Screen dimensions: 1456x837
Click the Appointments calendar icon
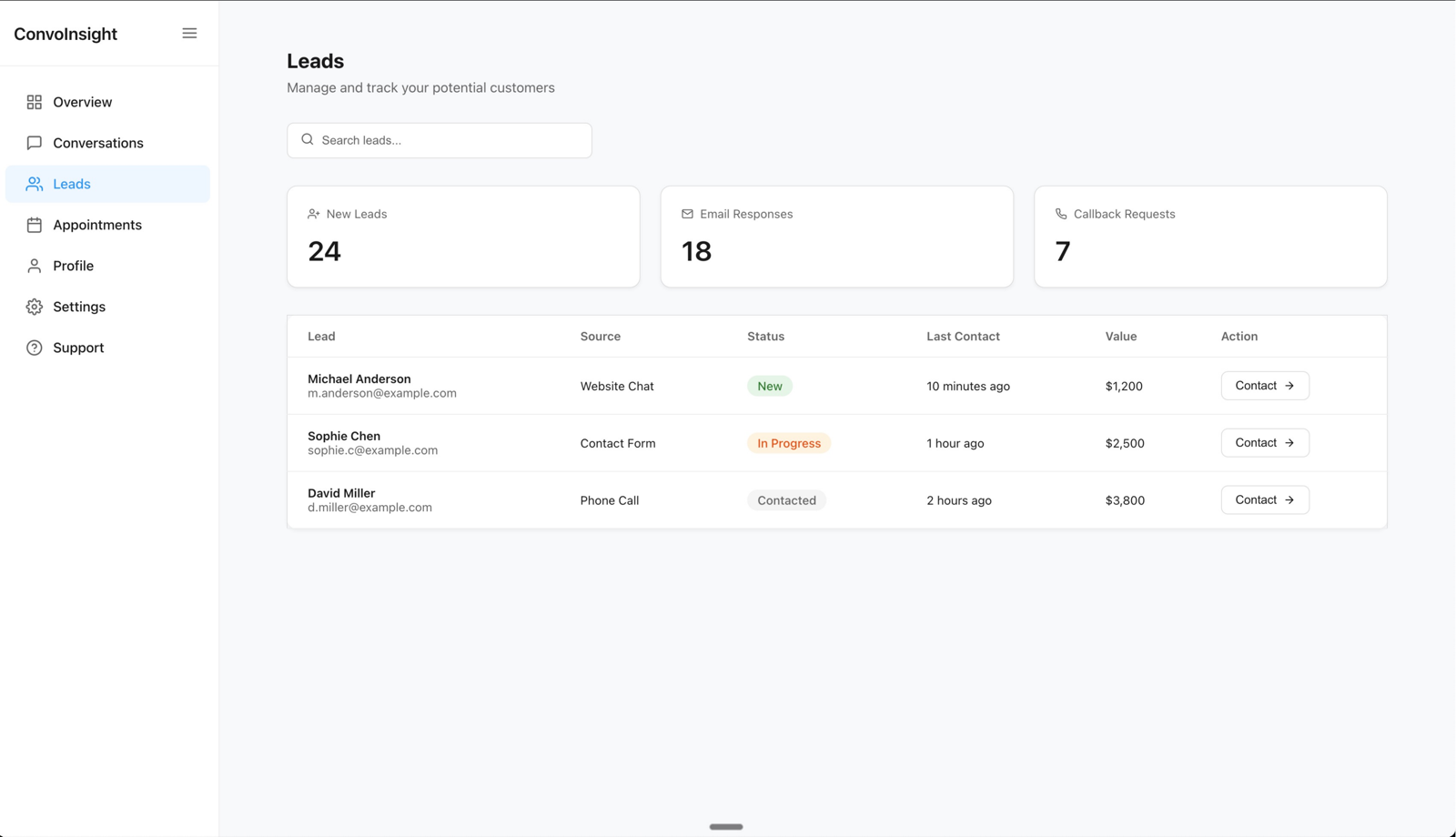tap(35, 225)
